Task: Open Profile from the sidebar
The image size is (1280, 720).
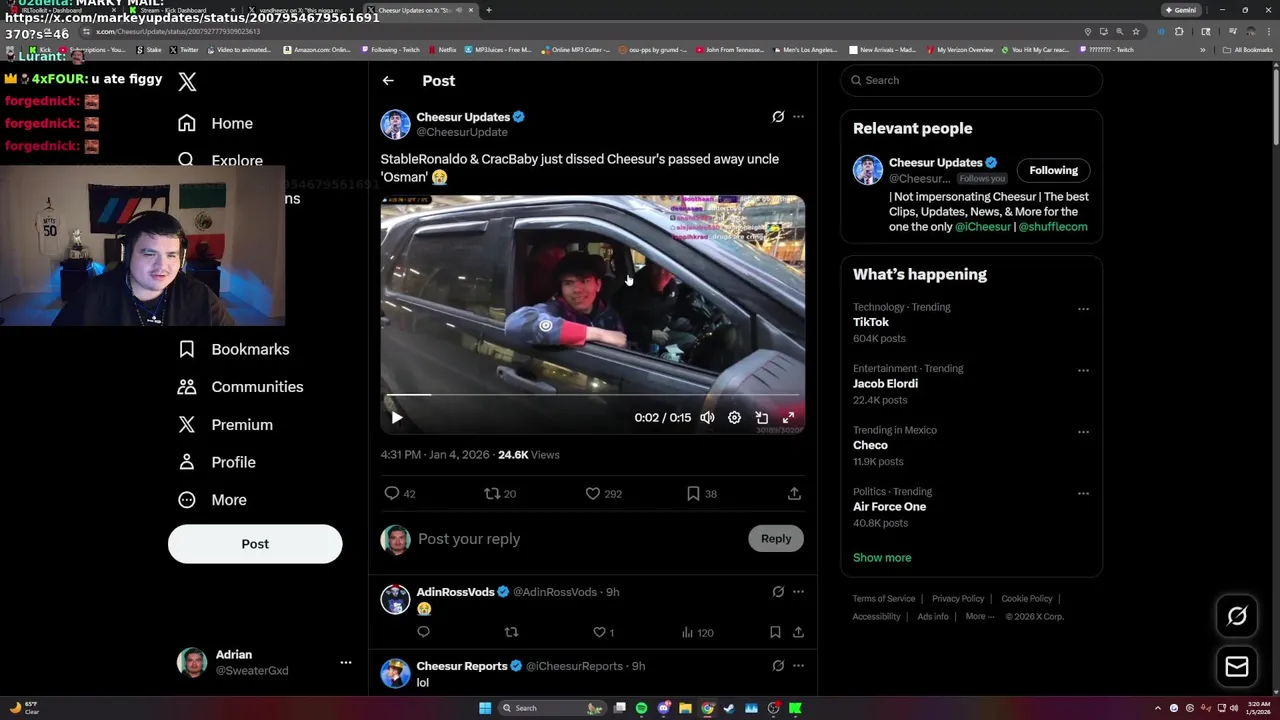Action: (216, 462)
